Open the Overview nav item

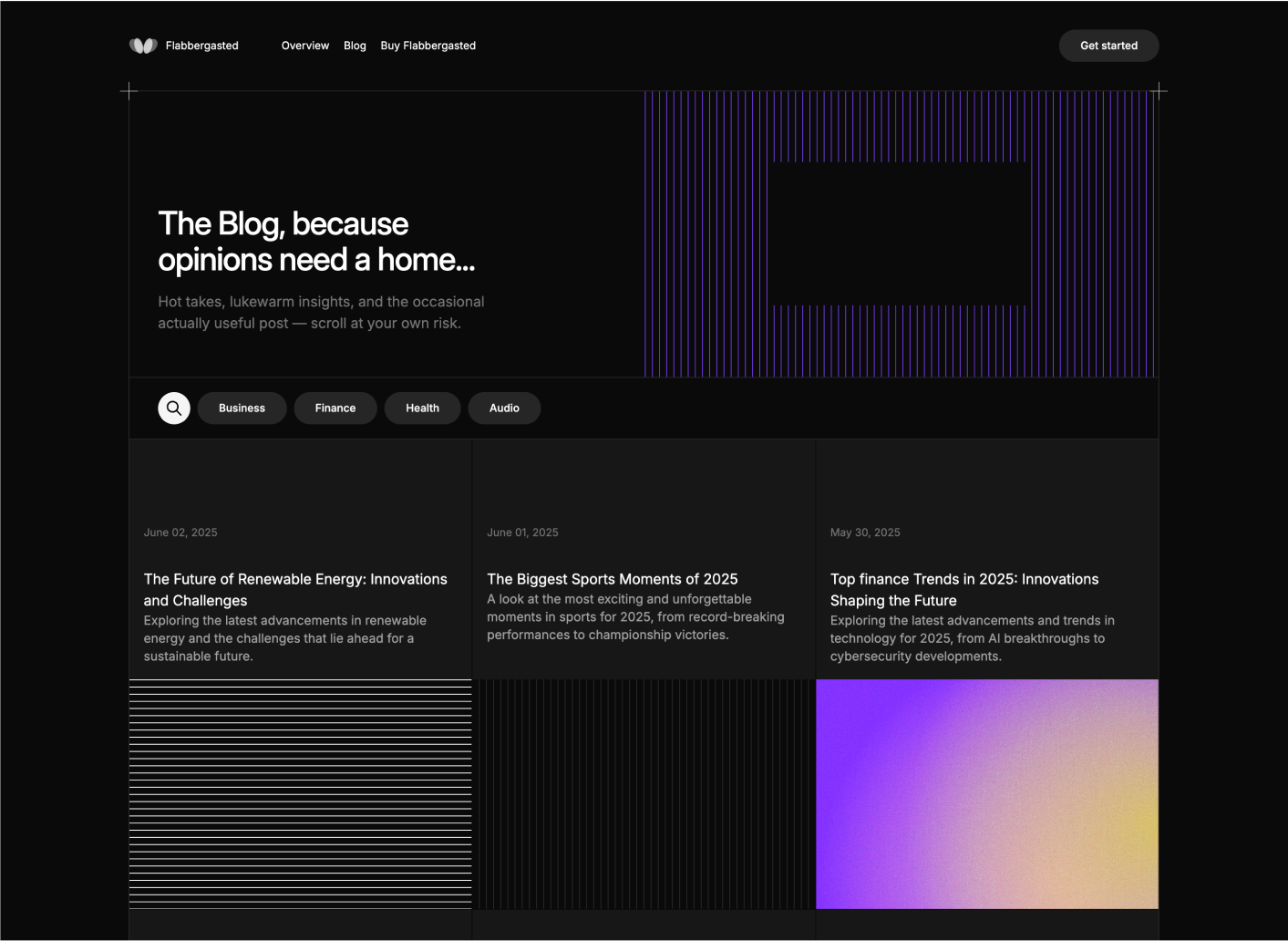point(305,46)
